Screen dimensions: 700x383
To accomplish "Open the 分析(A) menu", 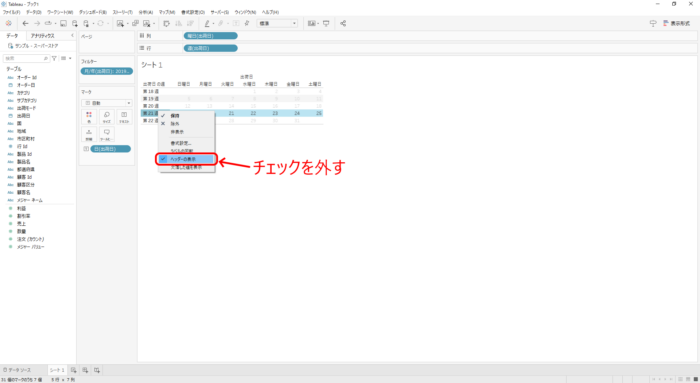I will tap(146, 12).
